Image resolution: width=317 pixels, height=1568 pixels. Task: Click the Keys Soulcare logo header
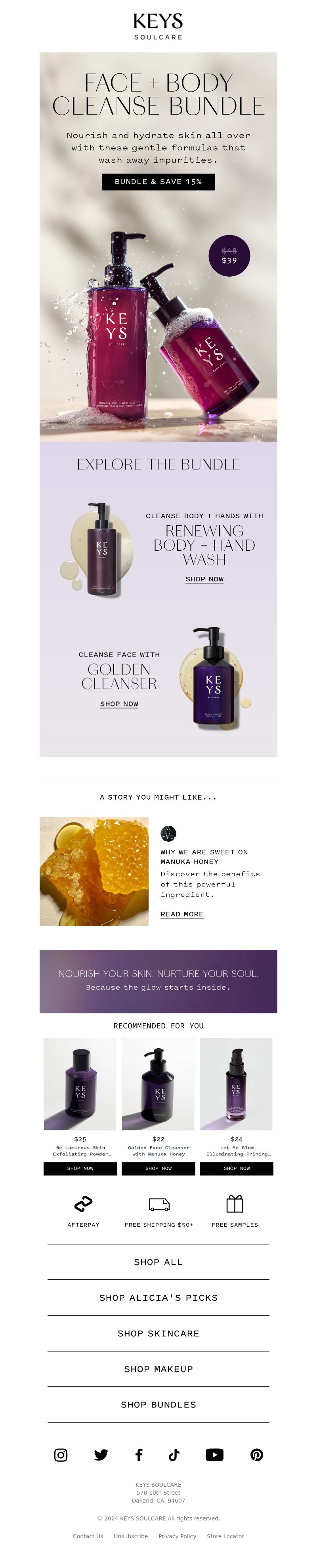pos(158,26)
